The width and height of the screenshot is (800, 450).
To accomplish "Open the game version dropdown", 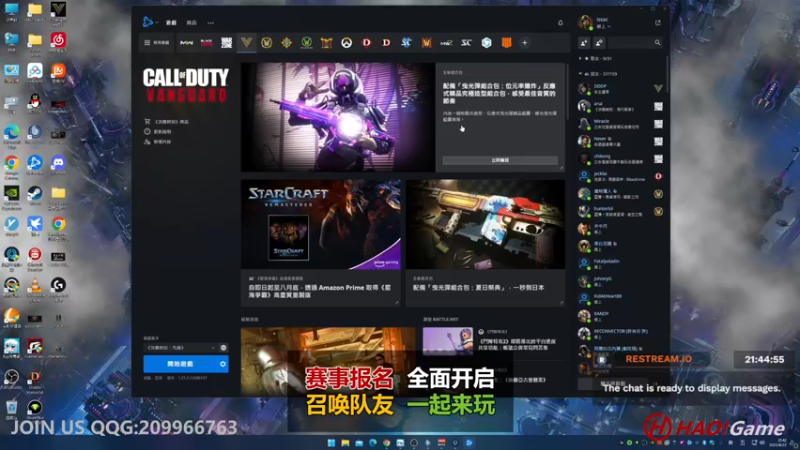I will click(x=181, y=348).
